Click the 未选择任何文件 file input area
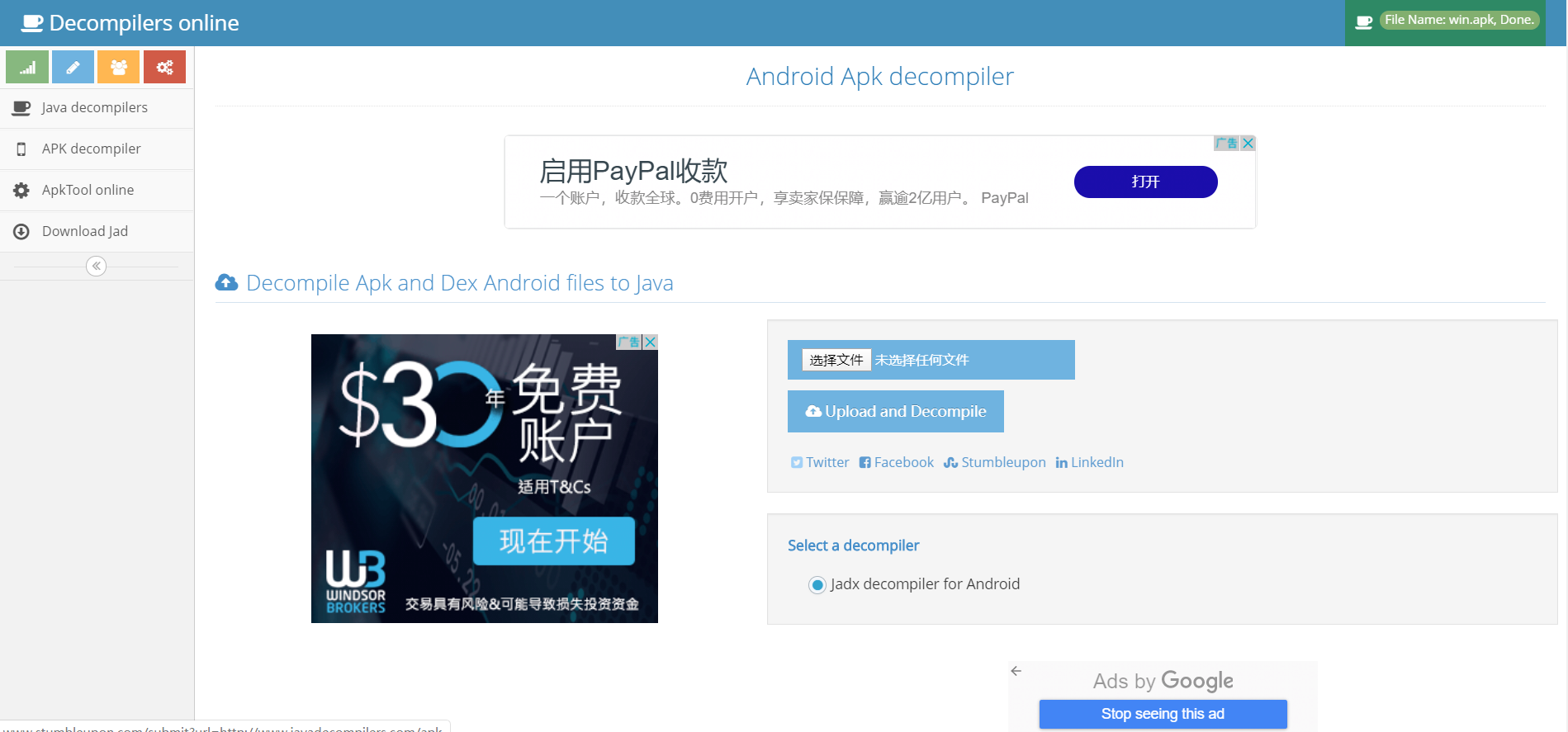 point(921,360)
